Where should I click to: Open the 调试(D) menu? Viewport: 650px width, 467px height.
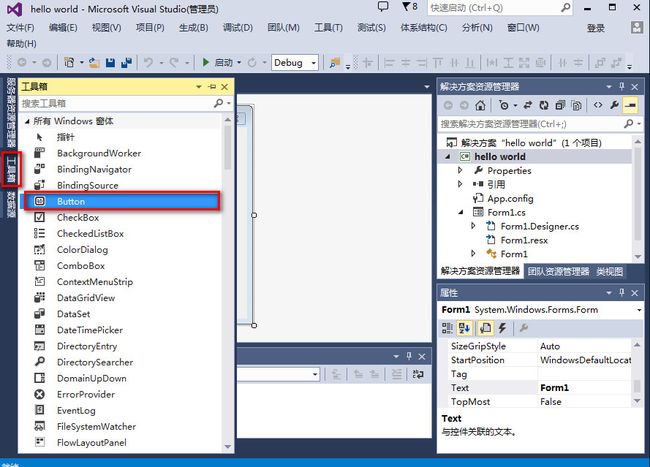click(x=238, y=28)
